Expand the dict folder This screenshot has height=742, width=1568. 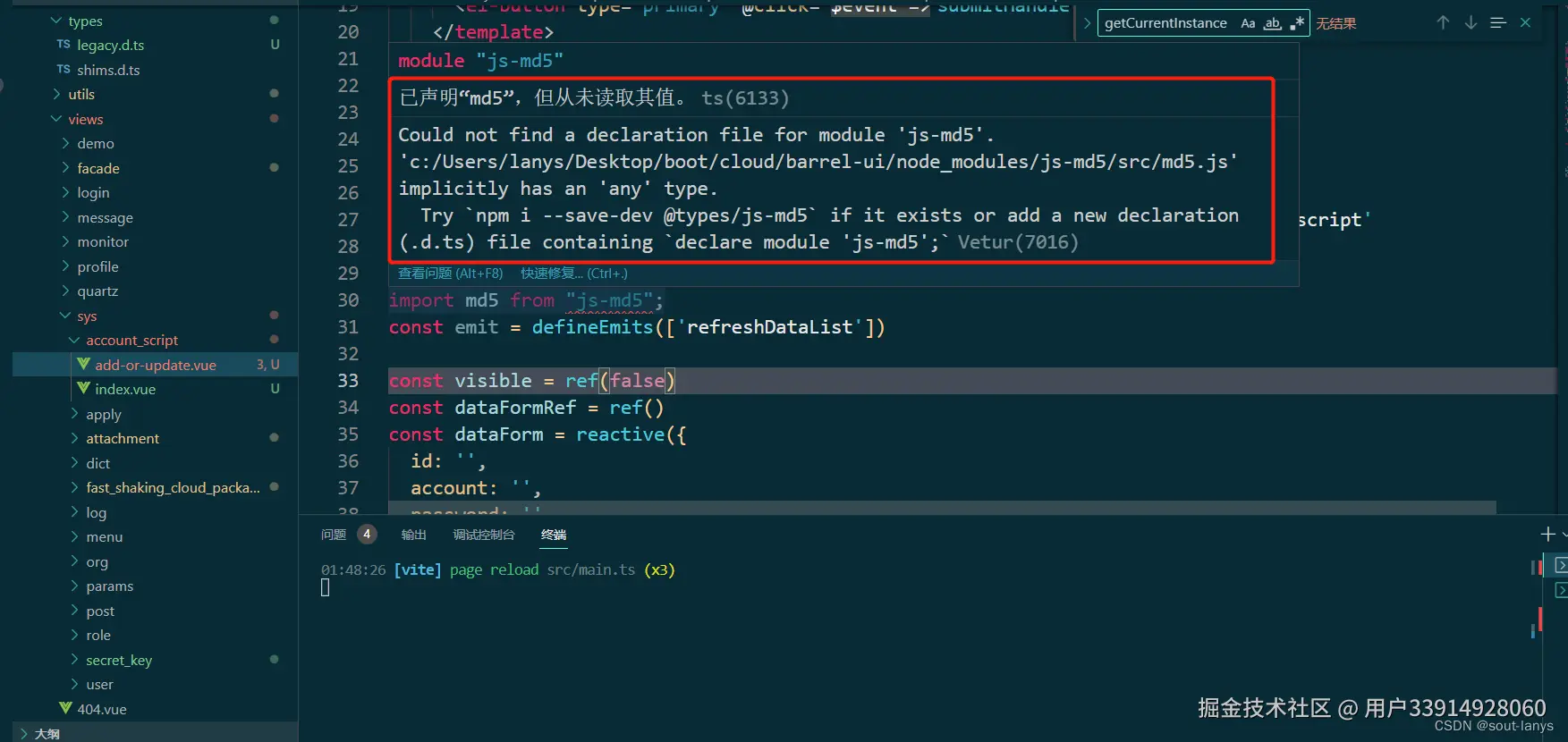click(97, 463)
